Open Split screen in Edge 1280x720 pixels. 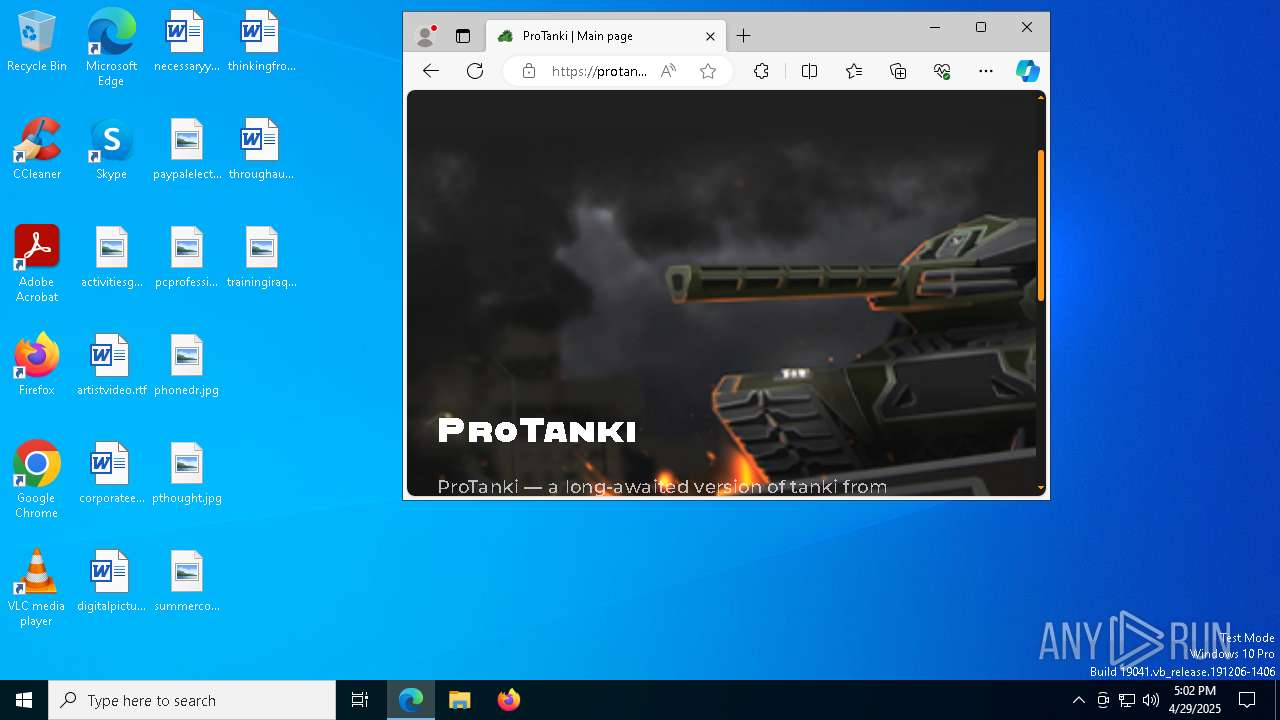coord(809,71)
